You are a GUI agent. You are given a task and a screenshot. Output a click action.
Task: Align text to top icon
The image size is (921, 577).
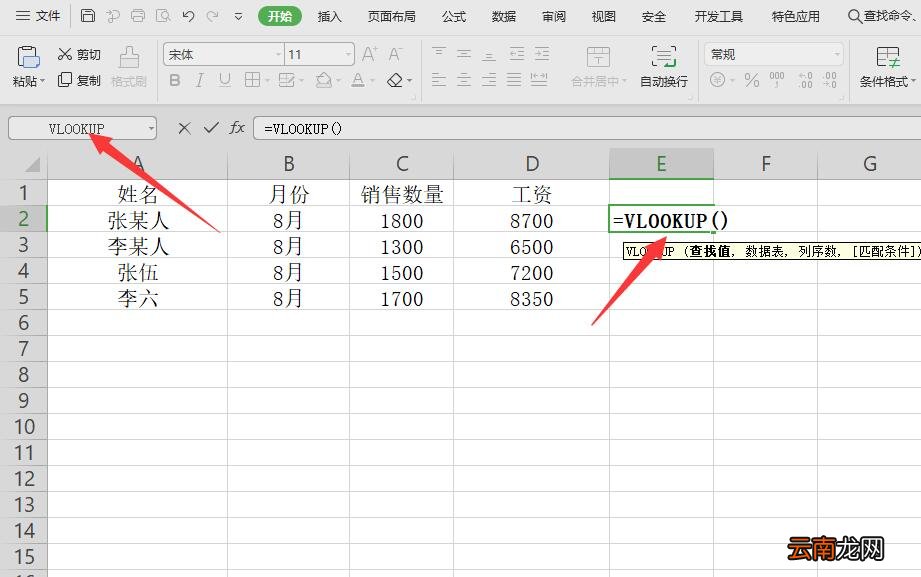(439, 54)
